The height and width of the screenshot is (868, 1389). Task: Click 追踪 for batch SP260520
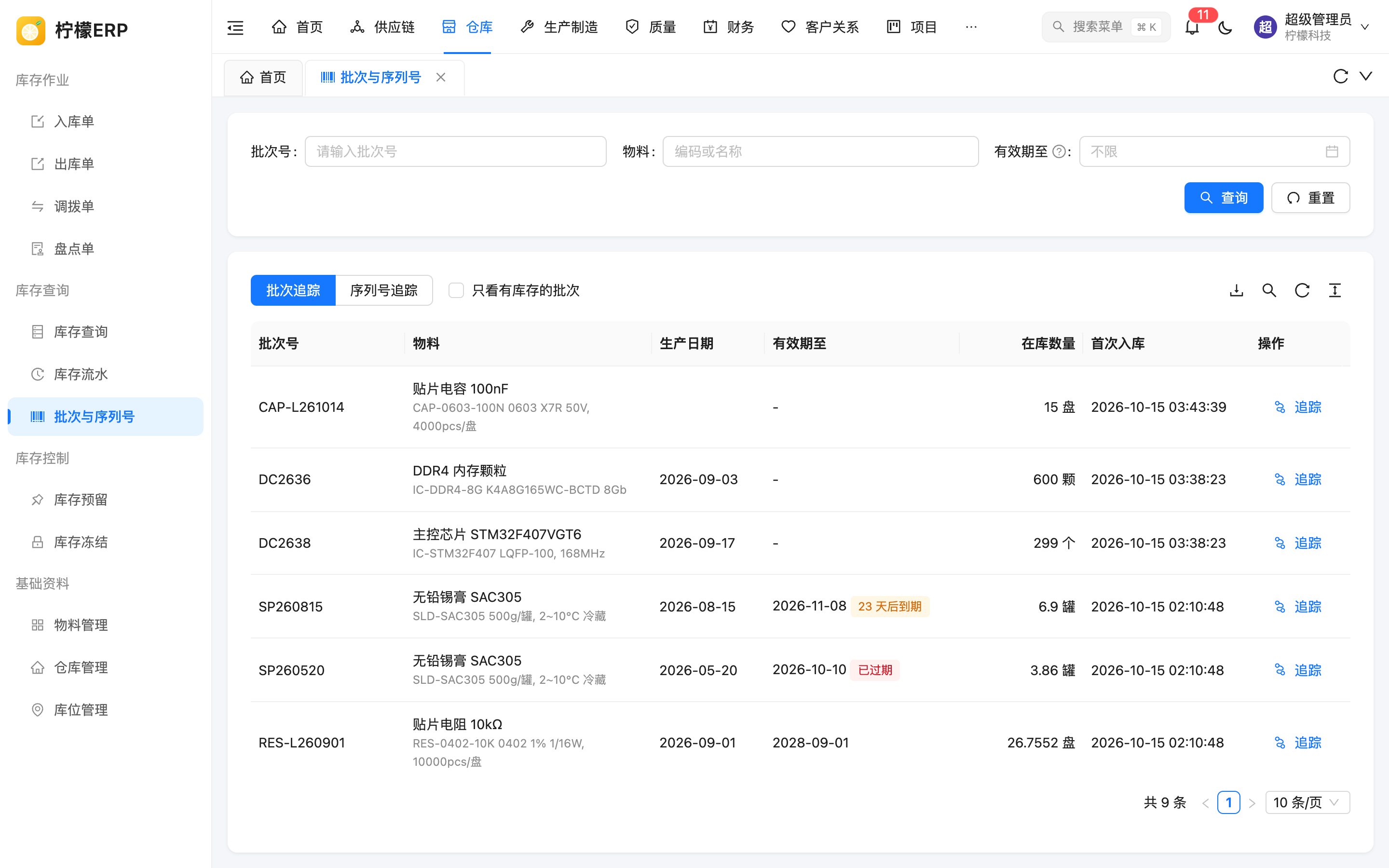pyautogui.click(x=1298, y=670)
